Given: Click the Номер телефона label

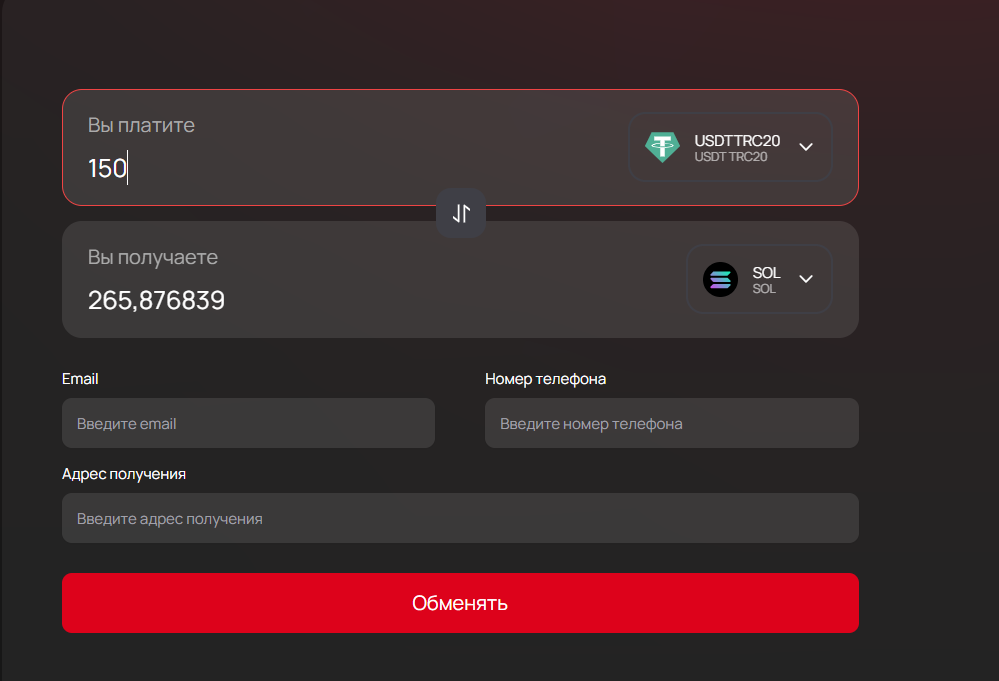Looking at the screenshot, I should pyautogui.click(x=545, y=379).
